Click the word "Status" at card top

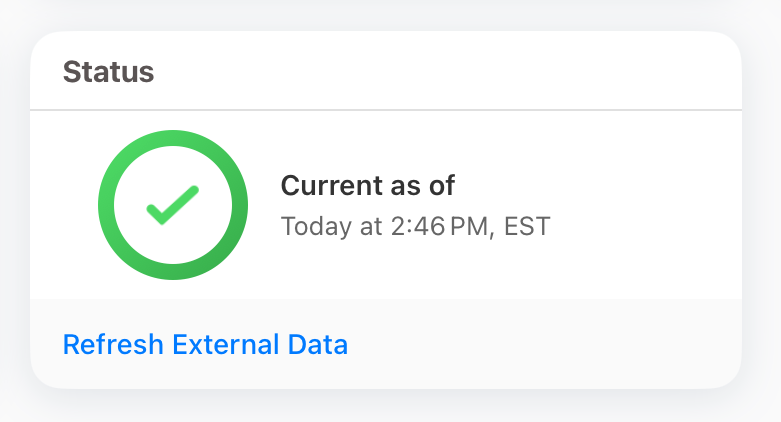108,72
